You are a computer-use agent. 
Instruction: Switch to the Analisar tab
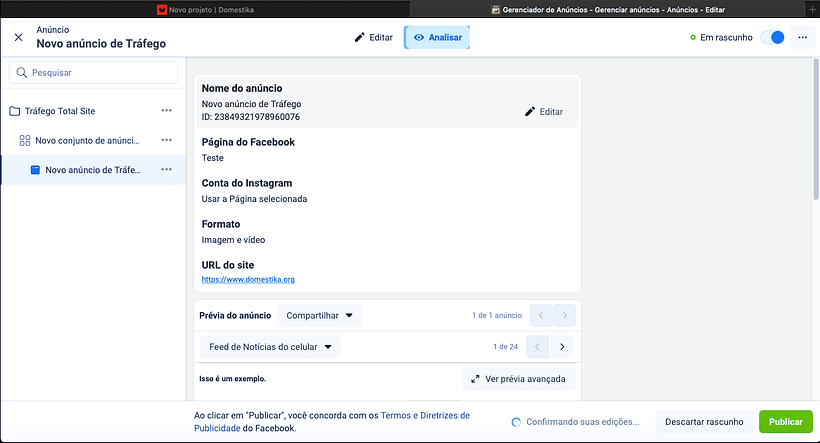click(437, 37)
